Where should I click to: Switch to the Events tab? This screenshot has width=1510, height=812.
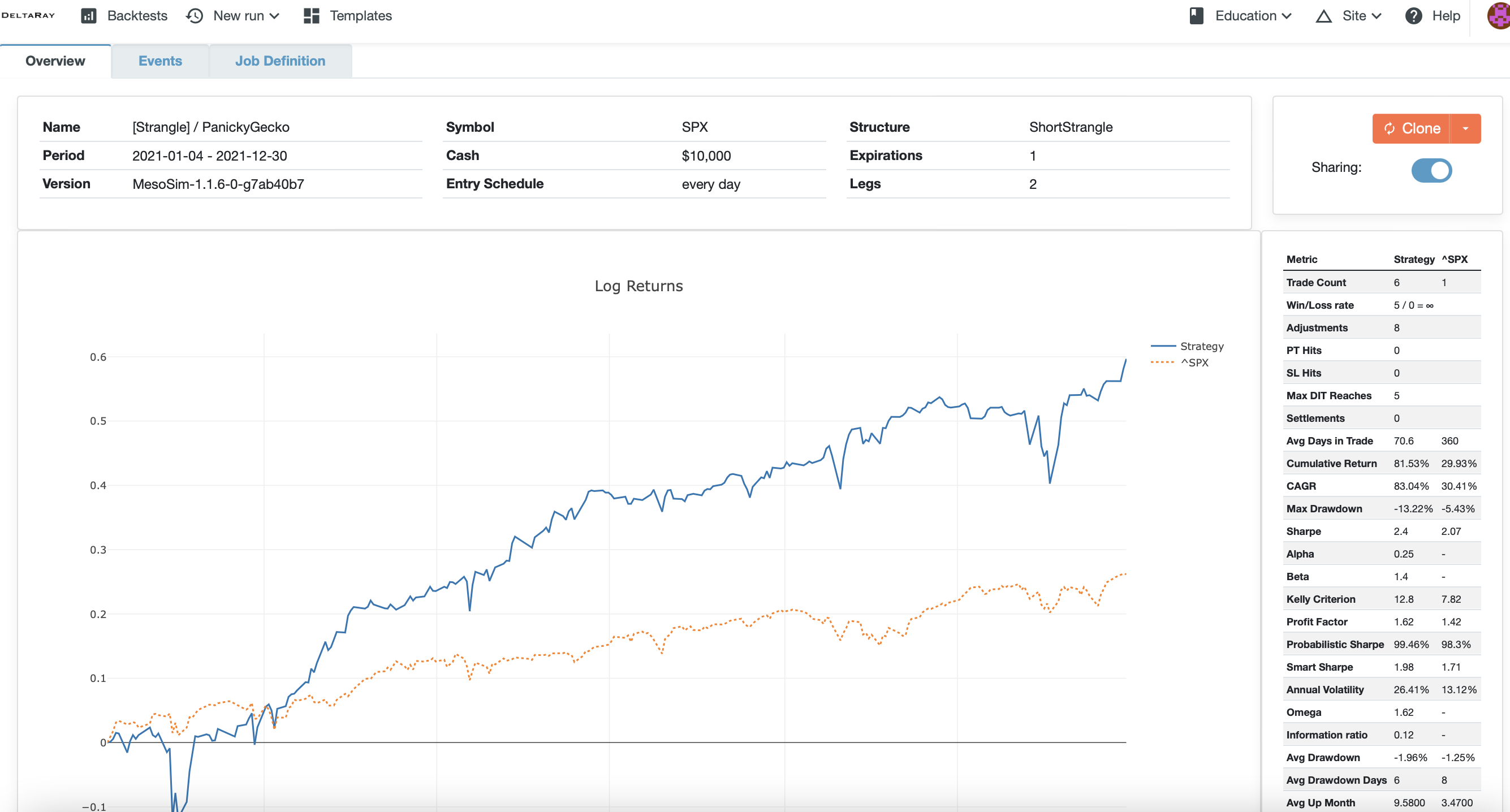pos(160,61)
